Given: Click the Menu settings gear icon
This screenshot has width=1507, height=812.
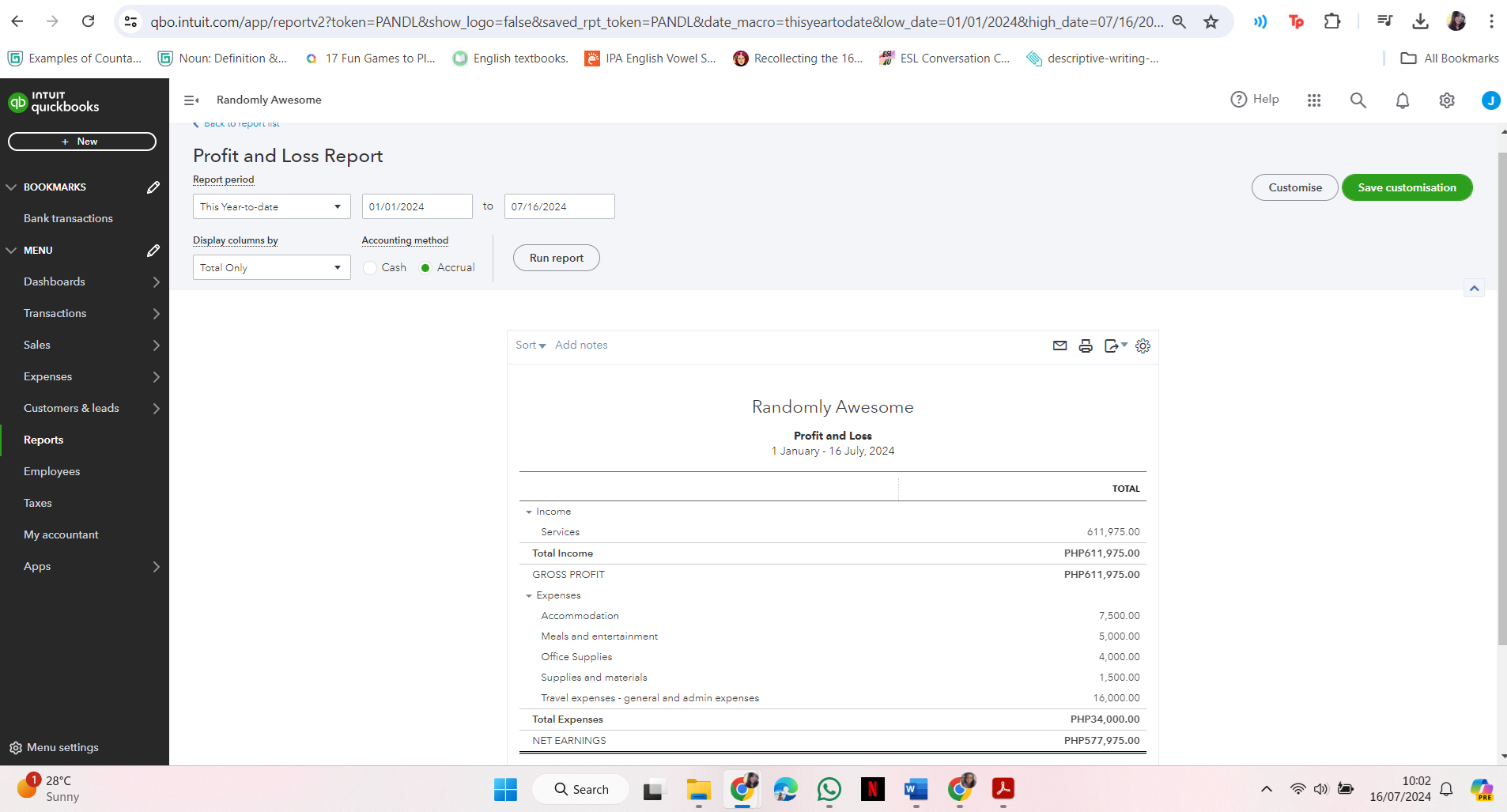Looking at the screenshot, I should pos(16,748).
